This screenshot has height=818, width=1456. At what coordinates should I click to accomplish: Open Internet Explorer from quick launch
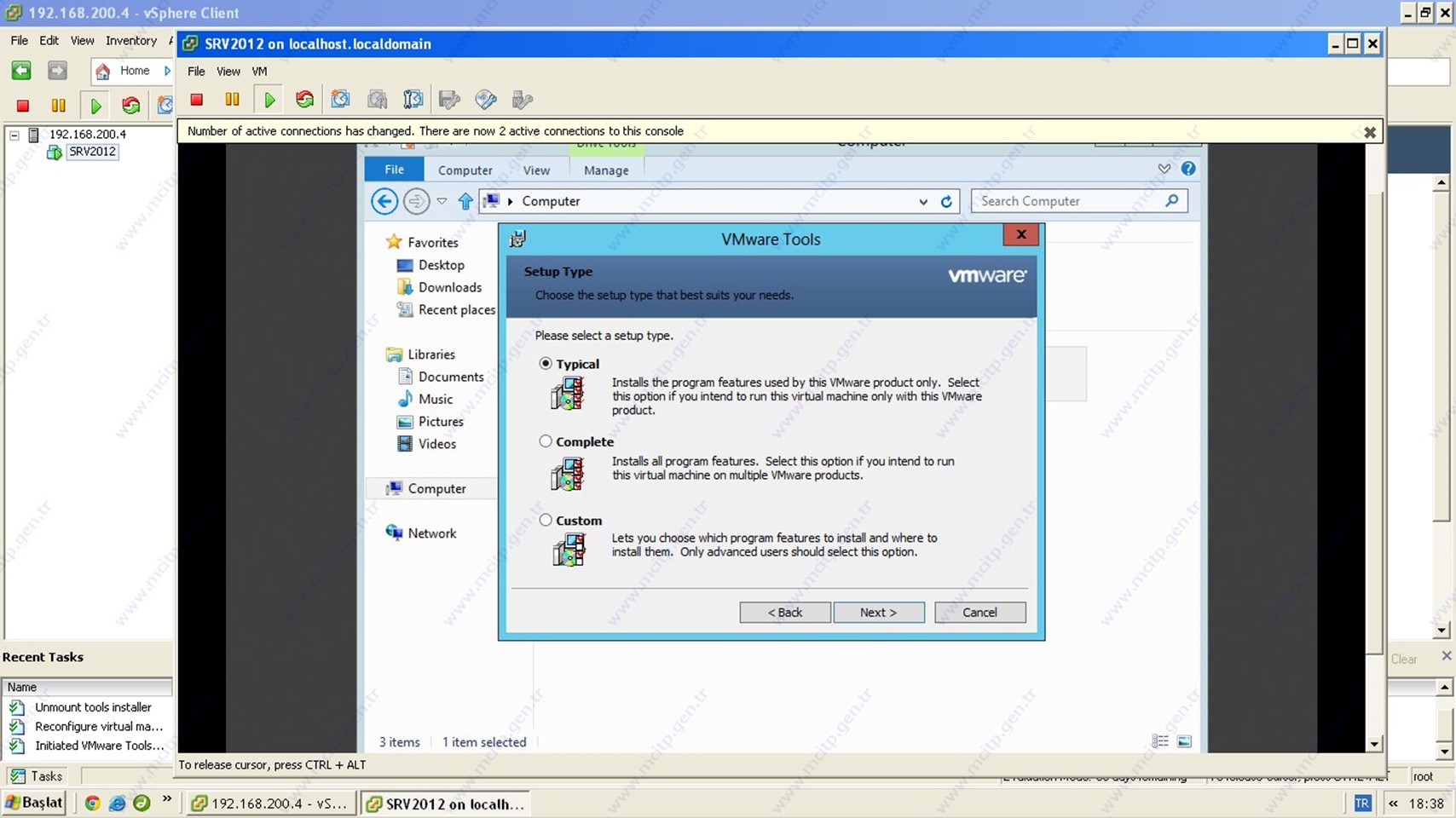[117, 803]
